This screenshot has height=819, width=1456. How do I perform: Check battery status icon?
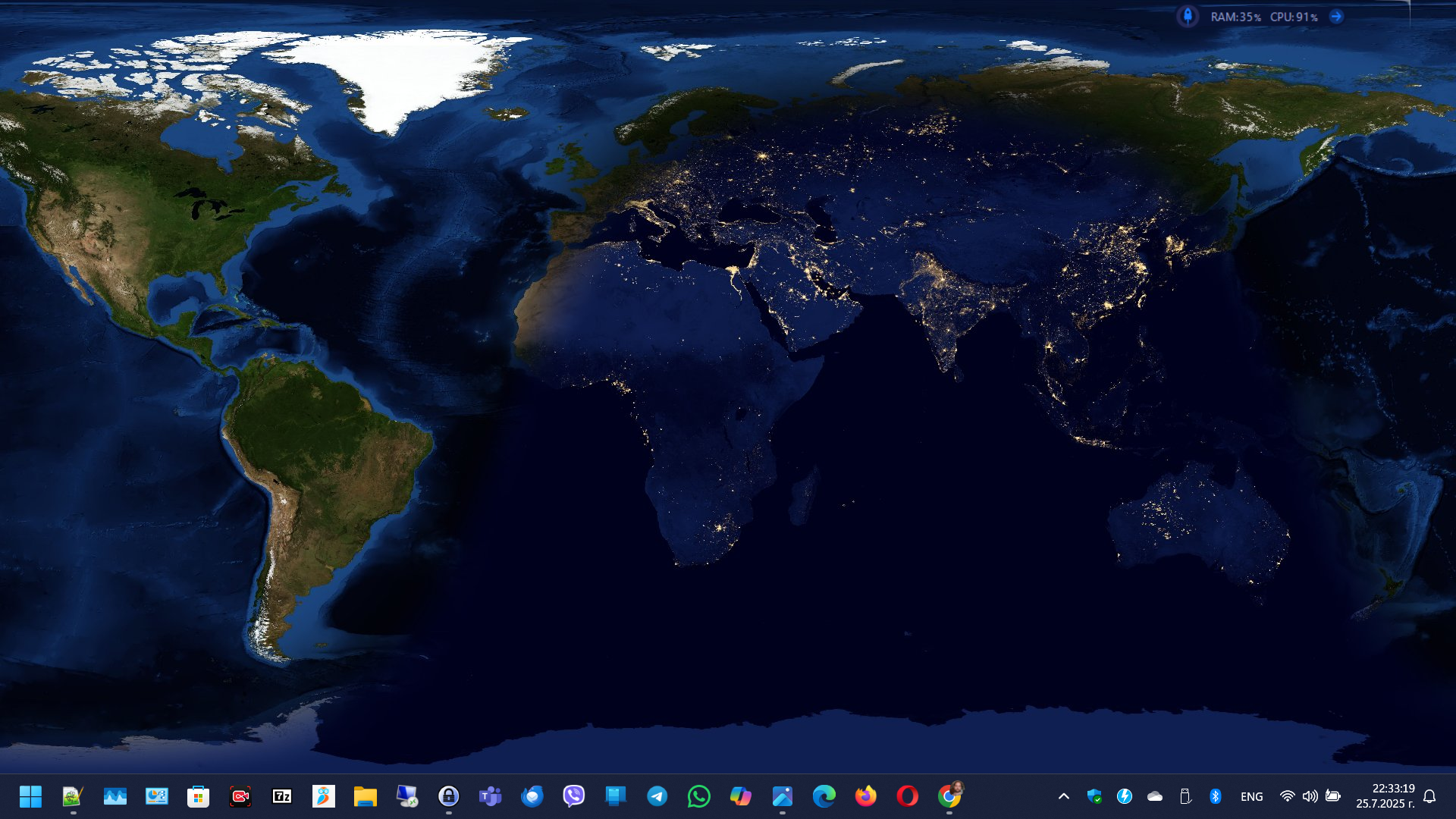click(1332, 796)
